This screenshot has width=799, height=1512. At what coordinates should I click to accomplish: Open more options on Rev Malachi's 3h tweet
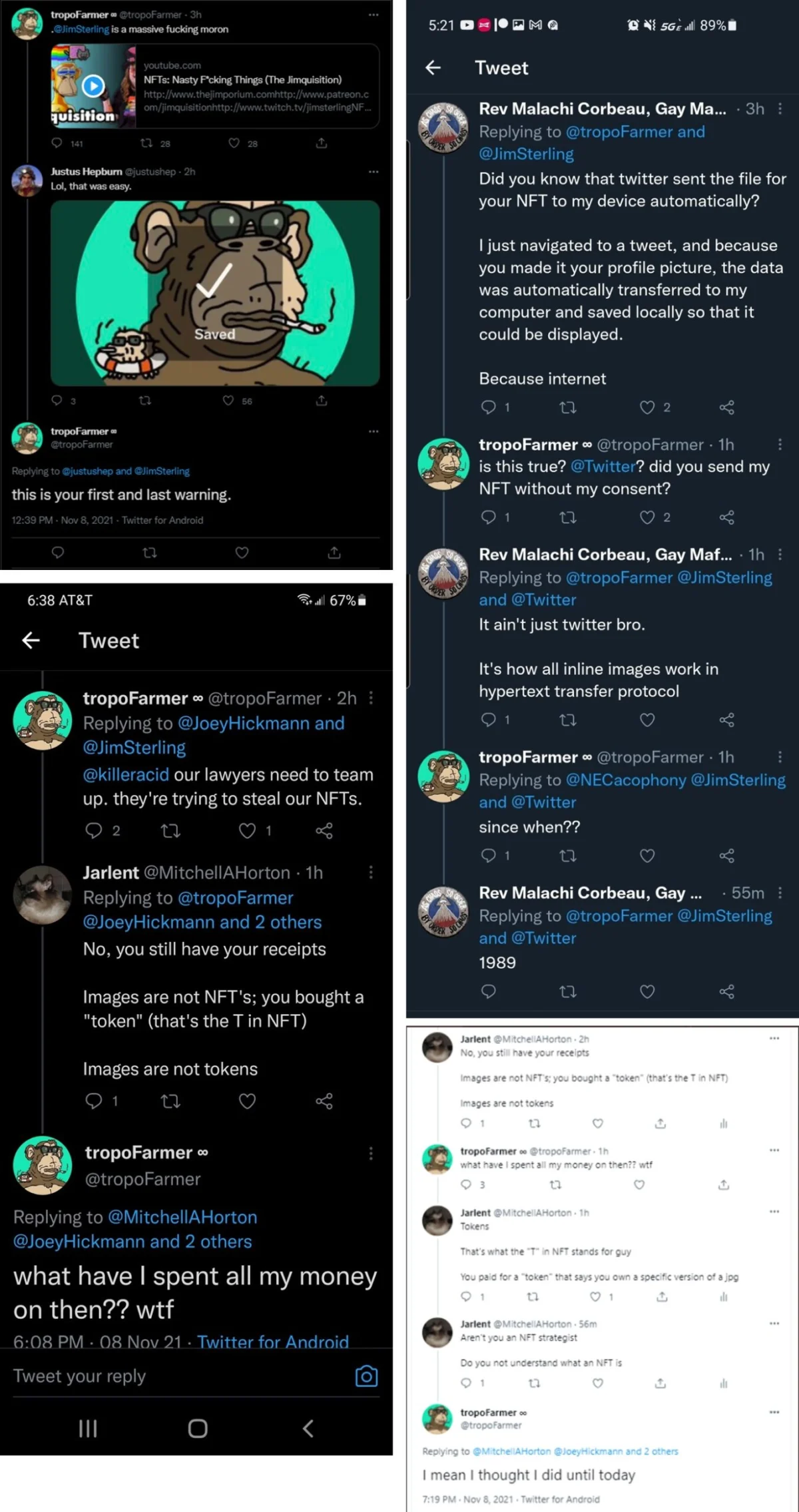780,109
